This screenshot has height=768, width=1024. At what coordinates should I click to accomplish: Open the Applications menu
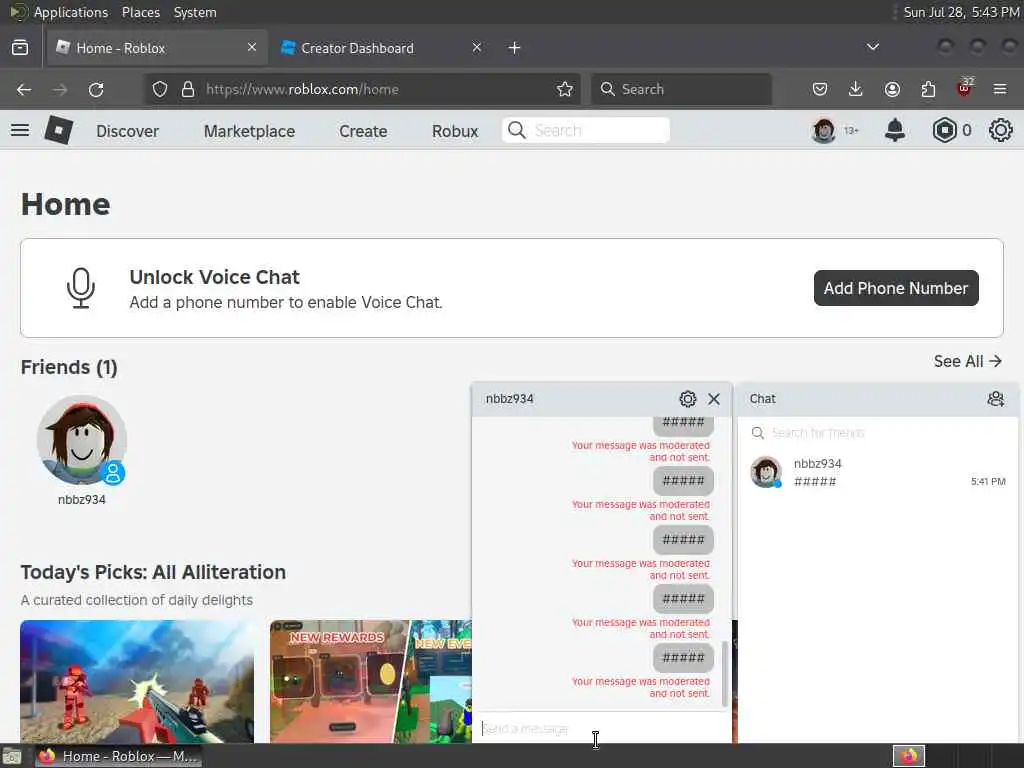(x=71, y=12)
